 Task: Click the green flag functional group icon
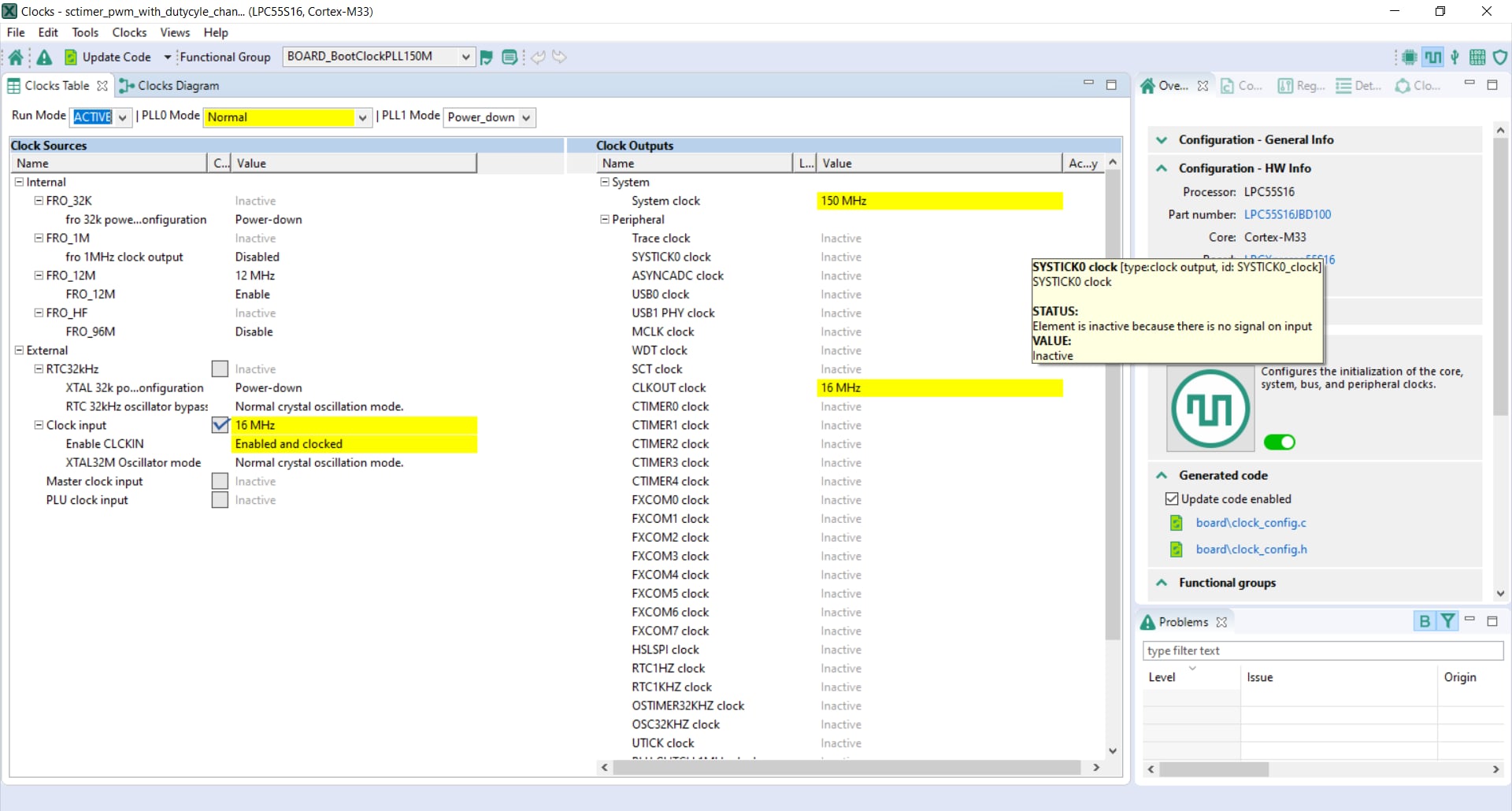[x=487, y=57]
